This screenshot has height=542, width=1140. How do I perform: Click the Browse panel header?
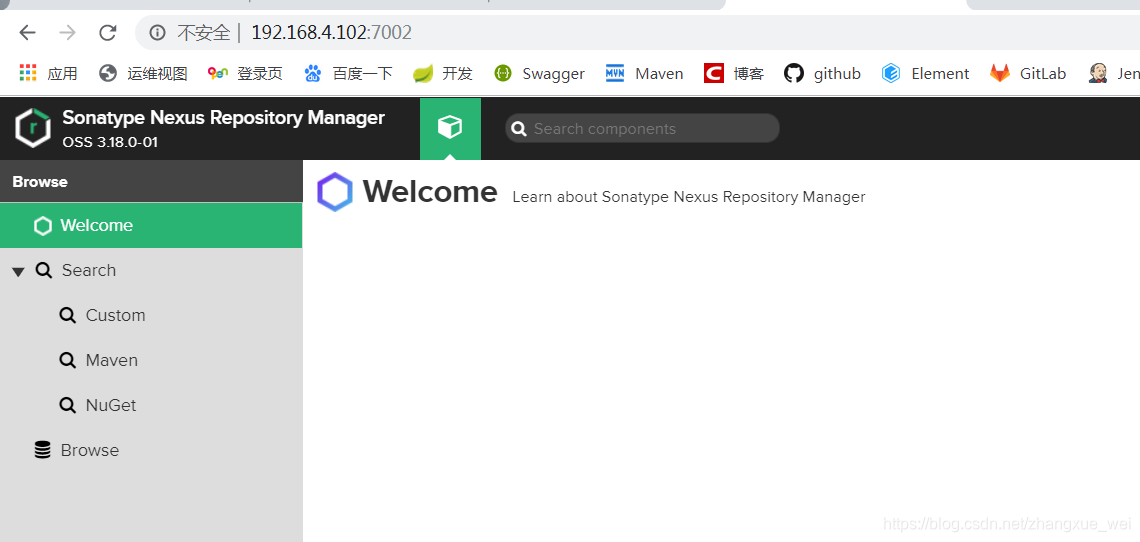[151, 182]
